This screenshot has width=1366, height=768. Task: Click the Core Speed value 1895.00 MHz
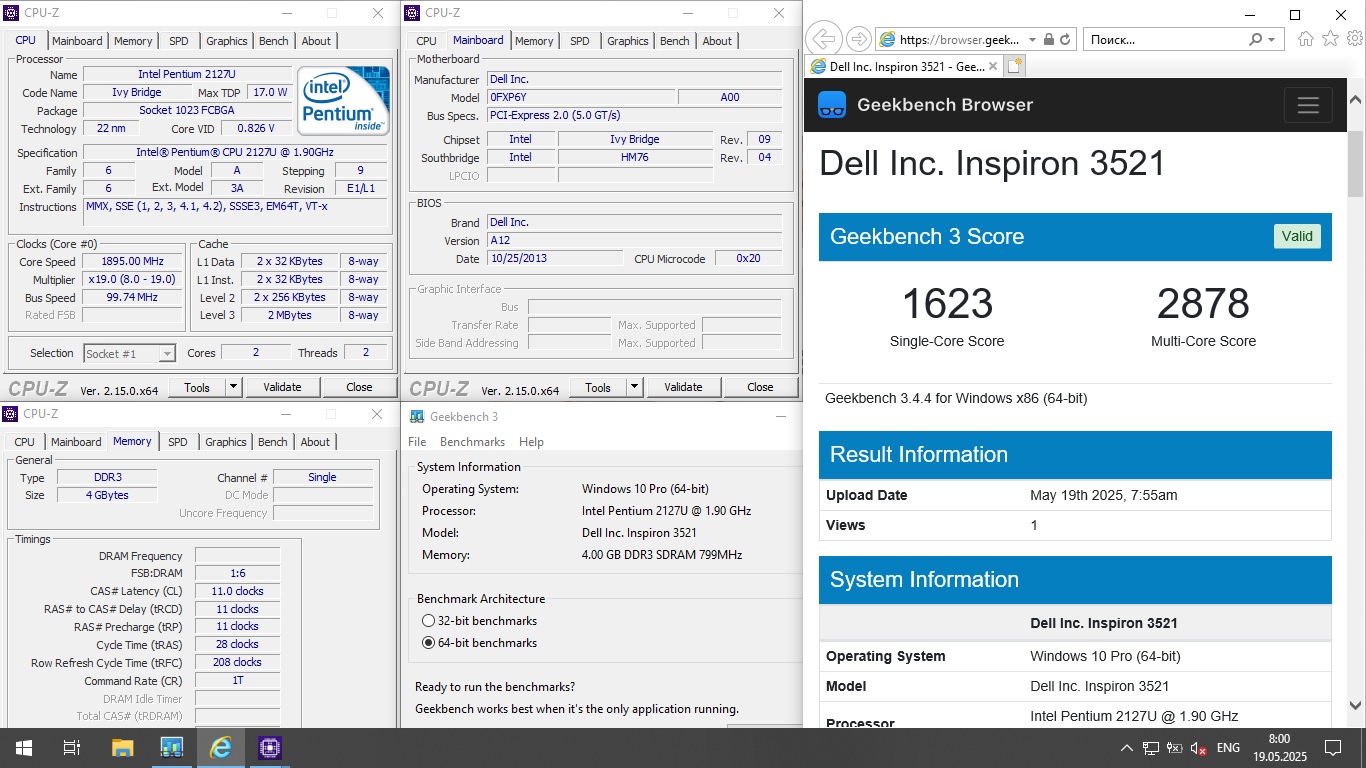(x=132, y=261)
